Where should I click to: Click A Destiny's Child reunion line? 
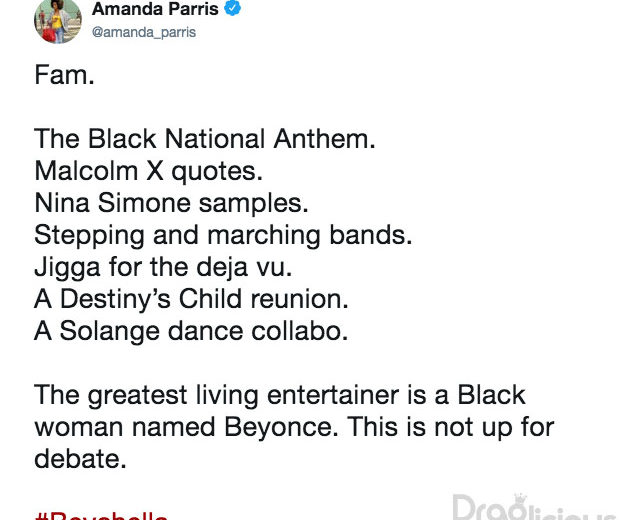[191, 299]
